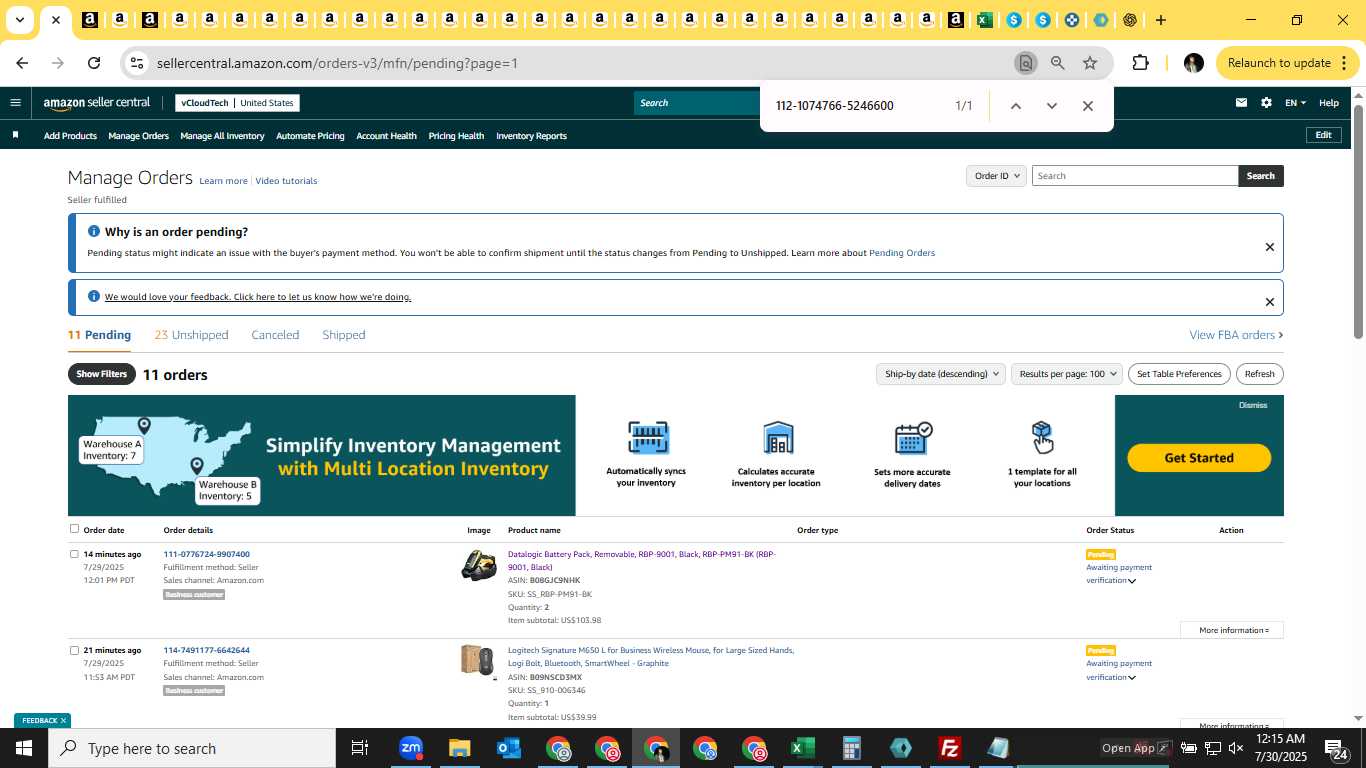1366x768 pixels.
Task: Toggle the select-all orders checkbox
Action: 74,529
